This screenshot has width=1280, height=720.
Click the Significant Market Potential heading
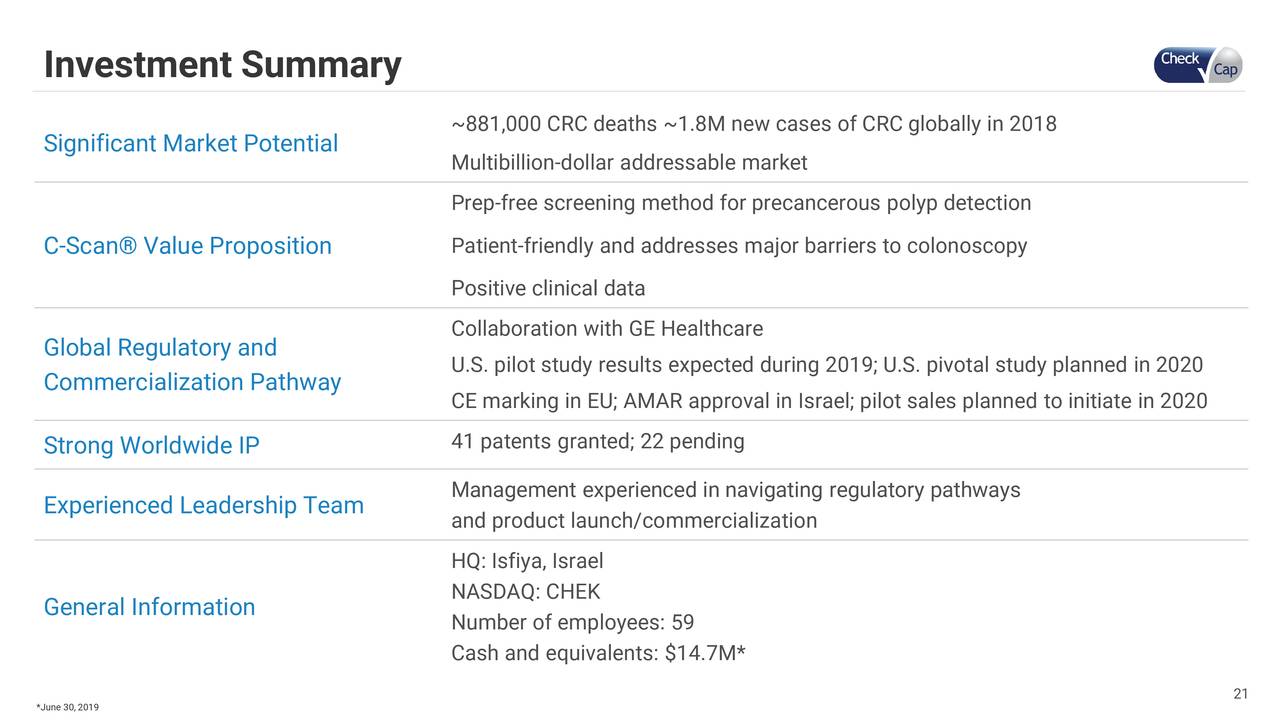191,144
